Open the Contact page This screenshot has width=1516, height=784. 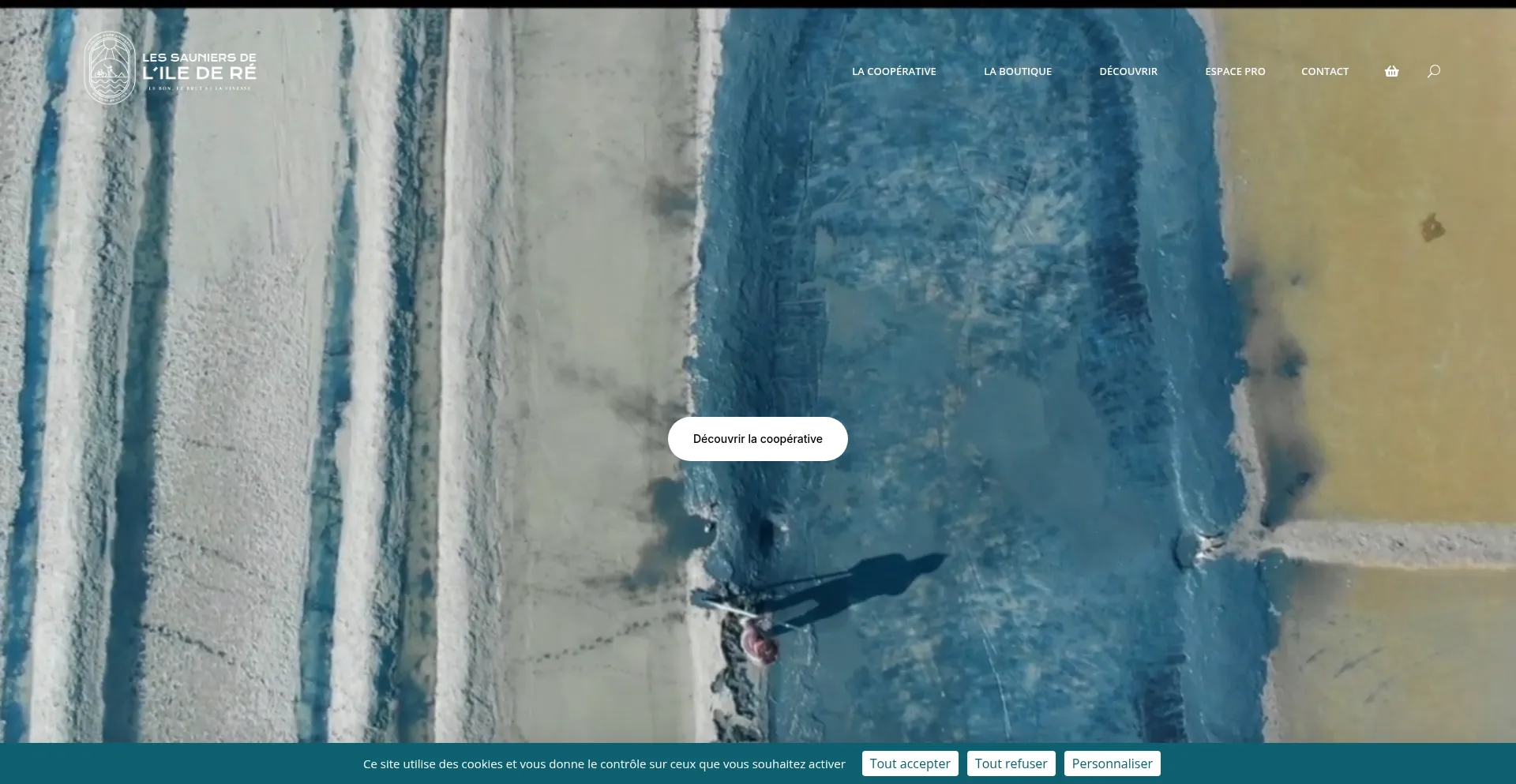(1324, 71)
